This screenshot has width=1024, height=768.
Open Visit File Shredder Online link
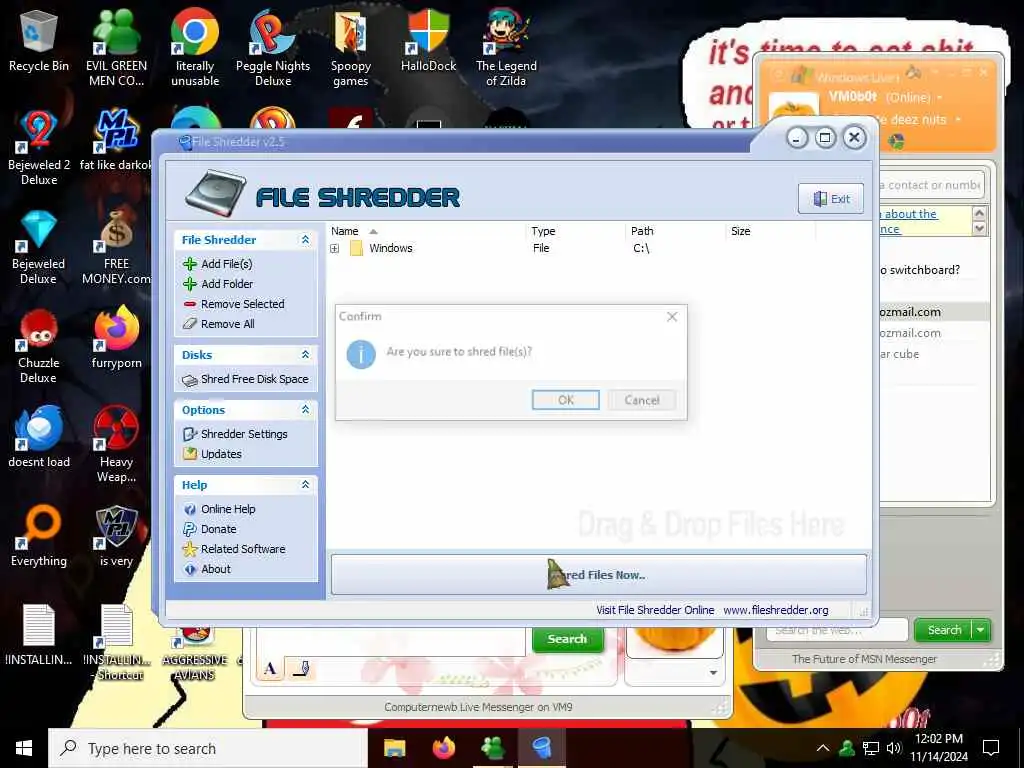(655, 610)
